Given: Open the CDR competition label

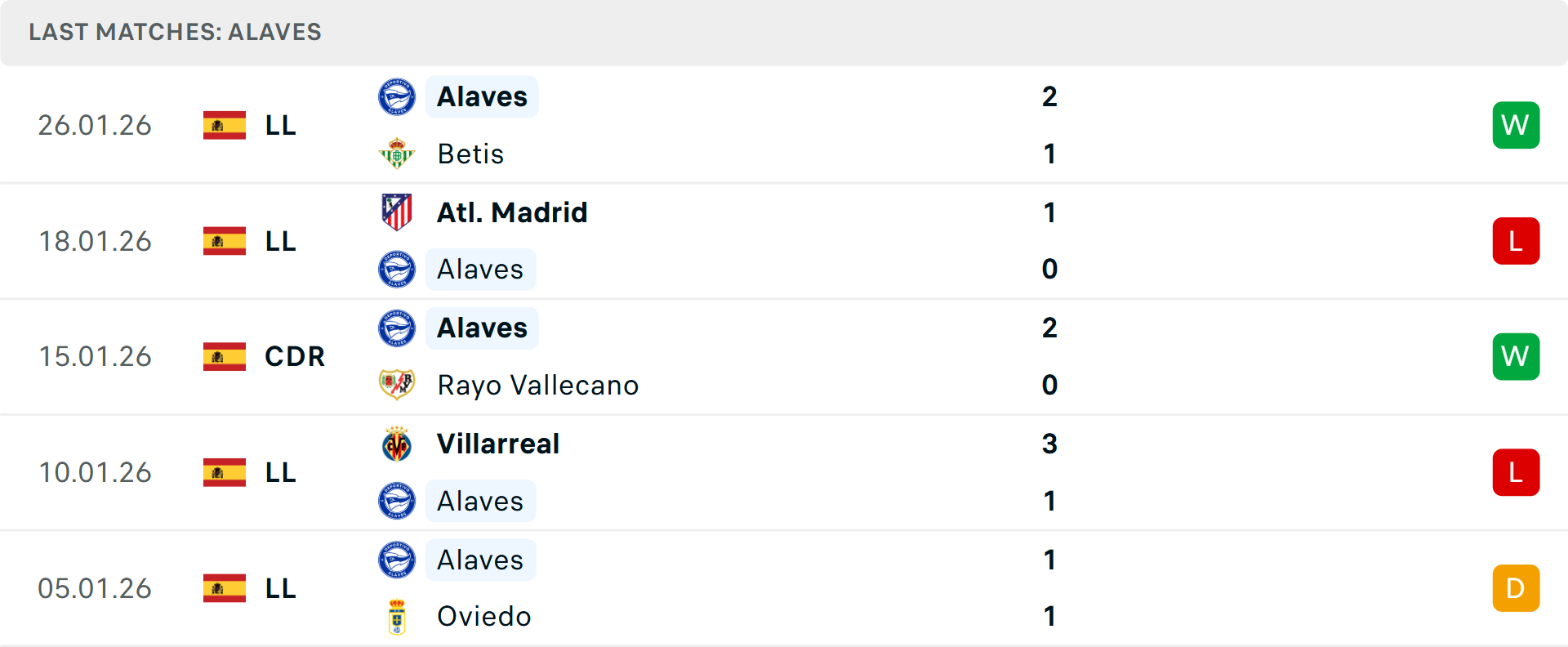Looking at the screenshot, I should (x=294, y=356).
